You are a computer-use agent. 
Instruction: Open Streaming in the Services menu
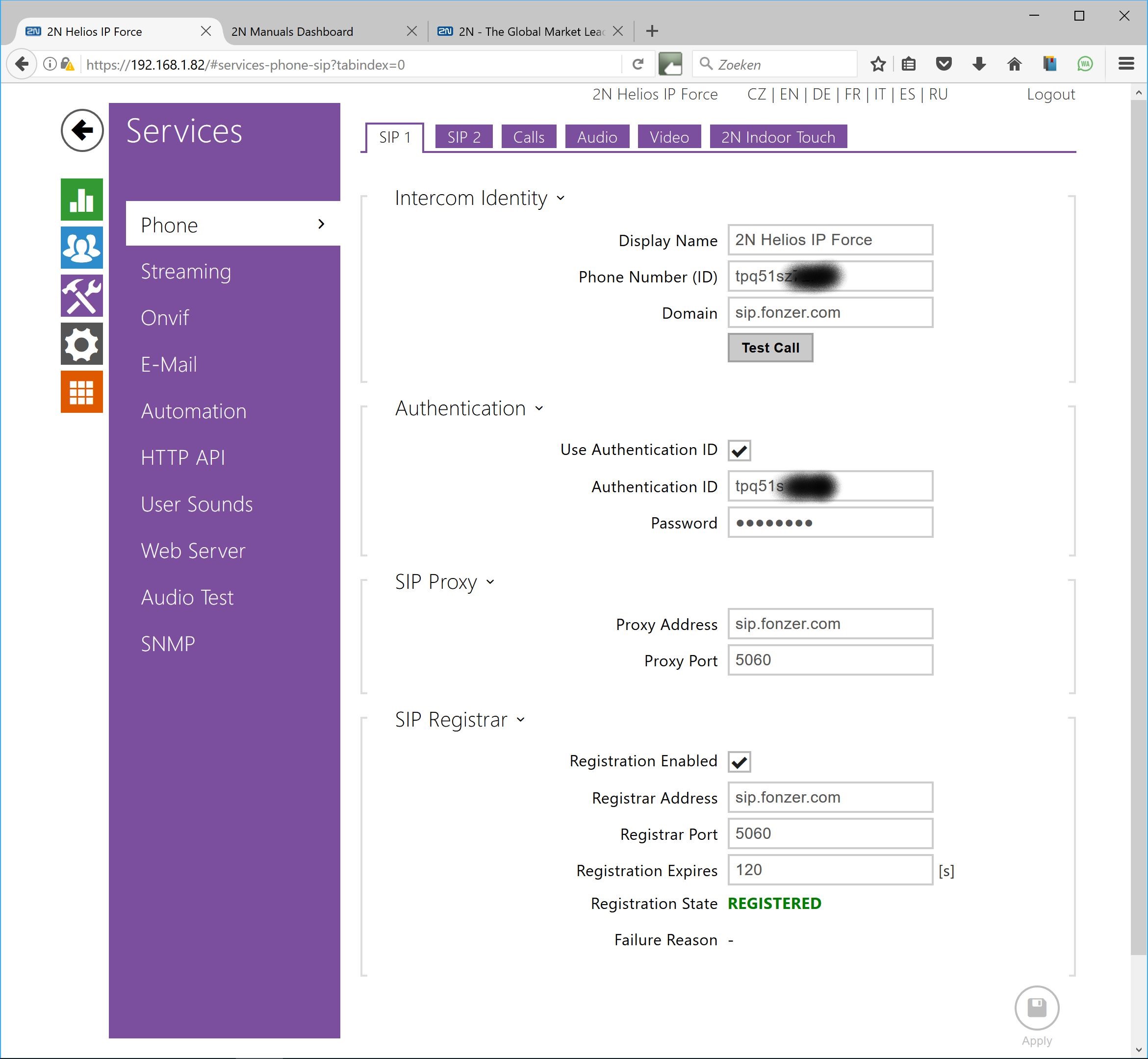(x=186, y=271)
